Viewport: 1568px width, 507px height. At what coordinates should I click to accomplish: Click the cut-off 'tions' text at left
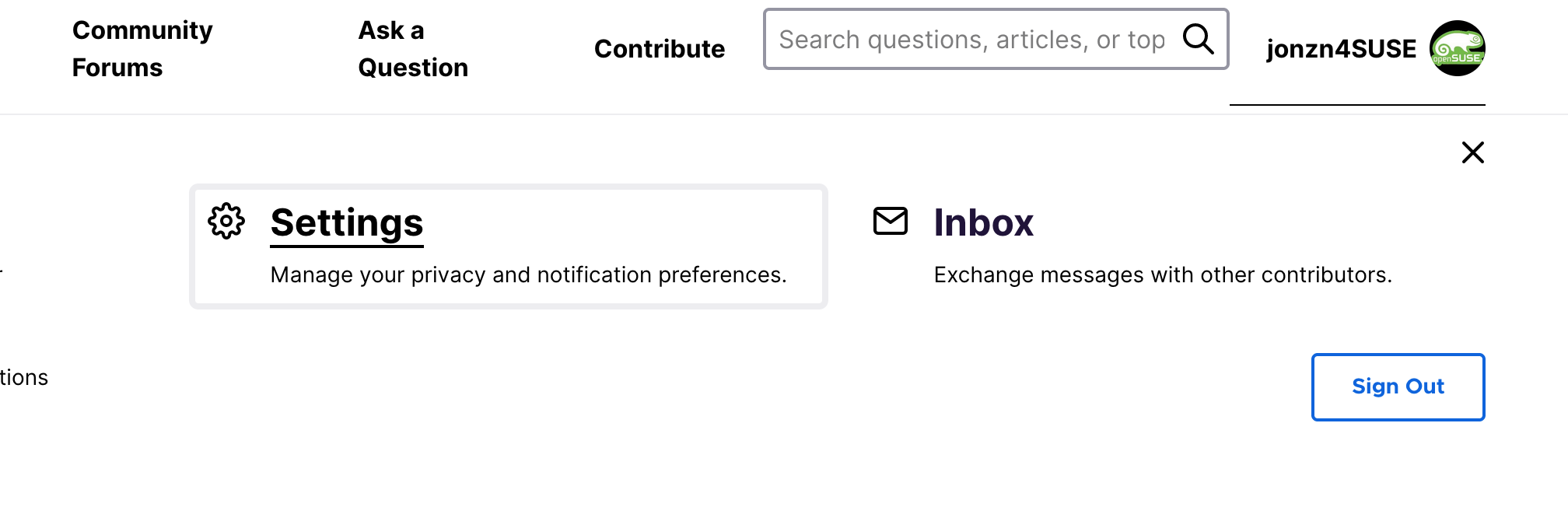24,378
